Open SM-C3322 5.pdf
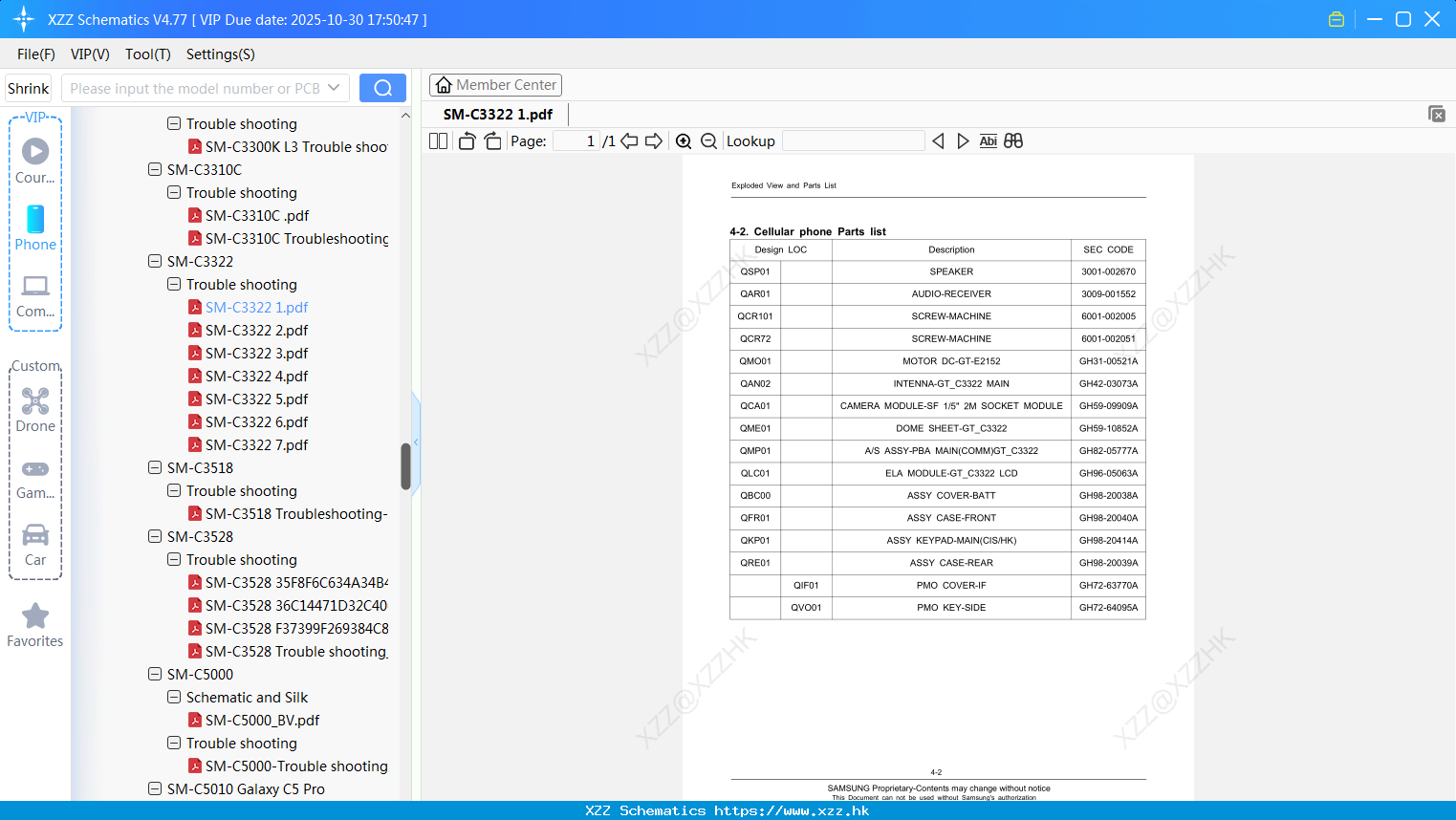The image size is (1456, 820). tap(256, 399)
